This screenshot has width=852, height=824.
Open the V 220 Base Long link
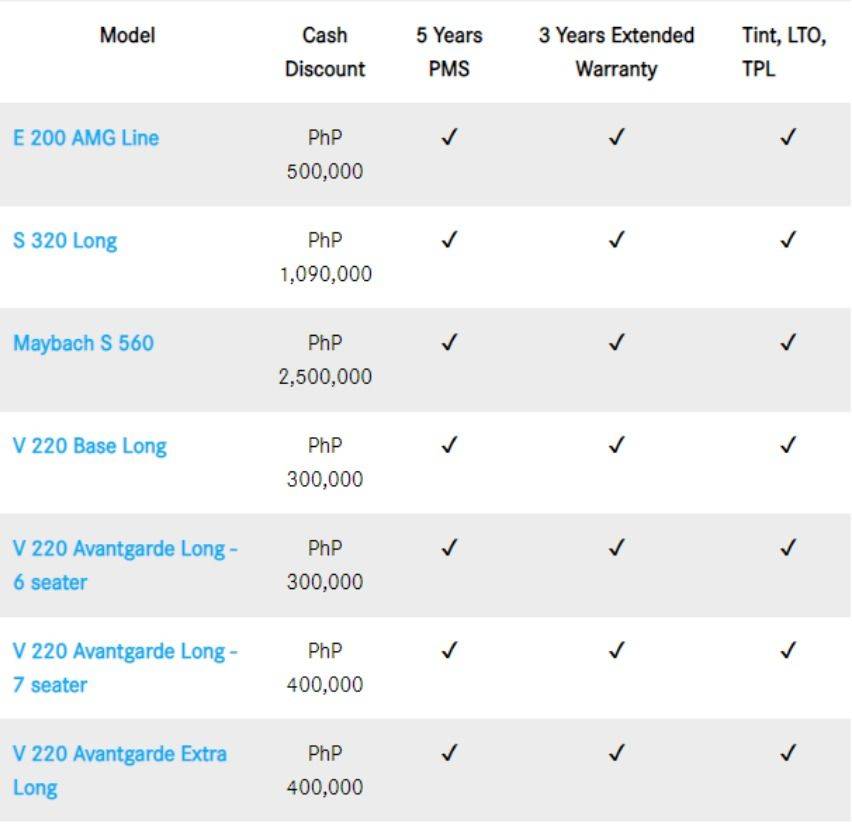90,446
